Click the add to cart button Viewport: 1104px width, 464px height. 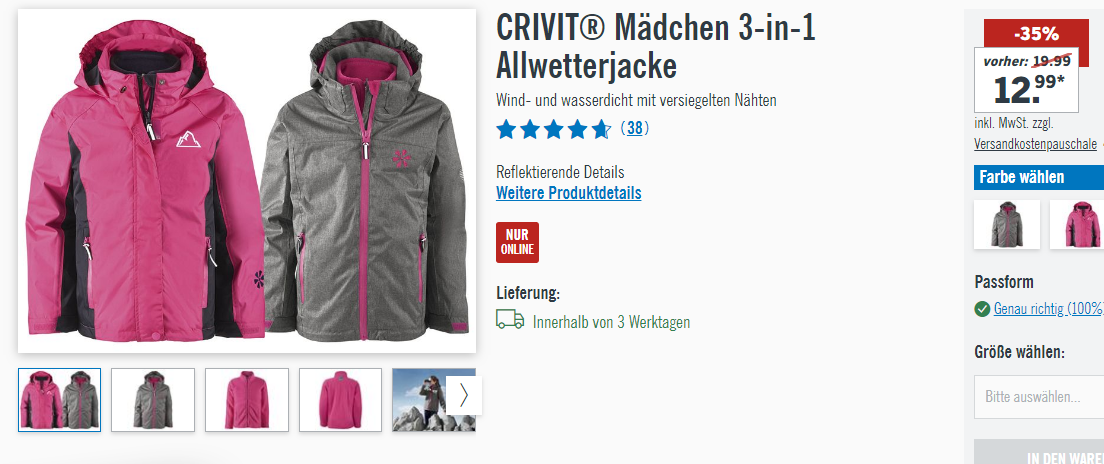click(1039, 452)
